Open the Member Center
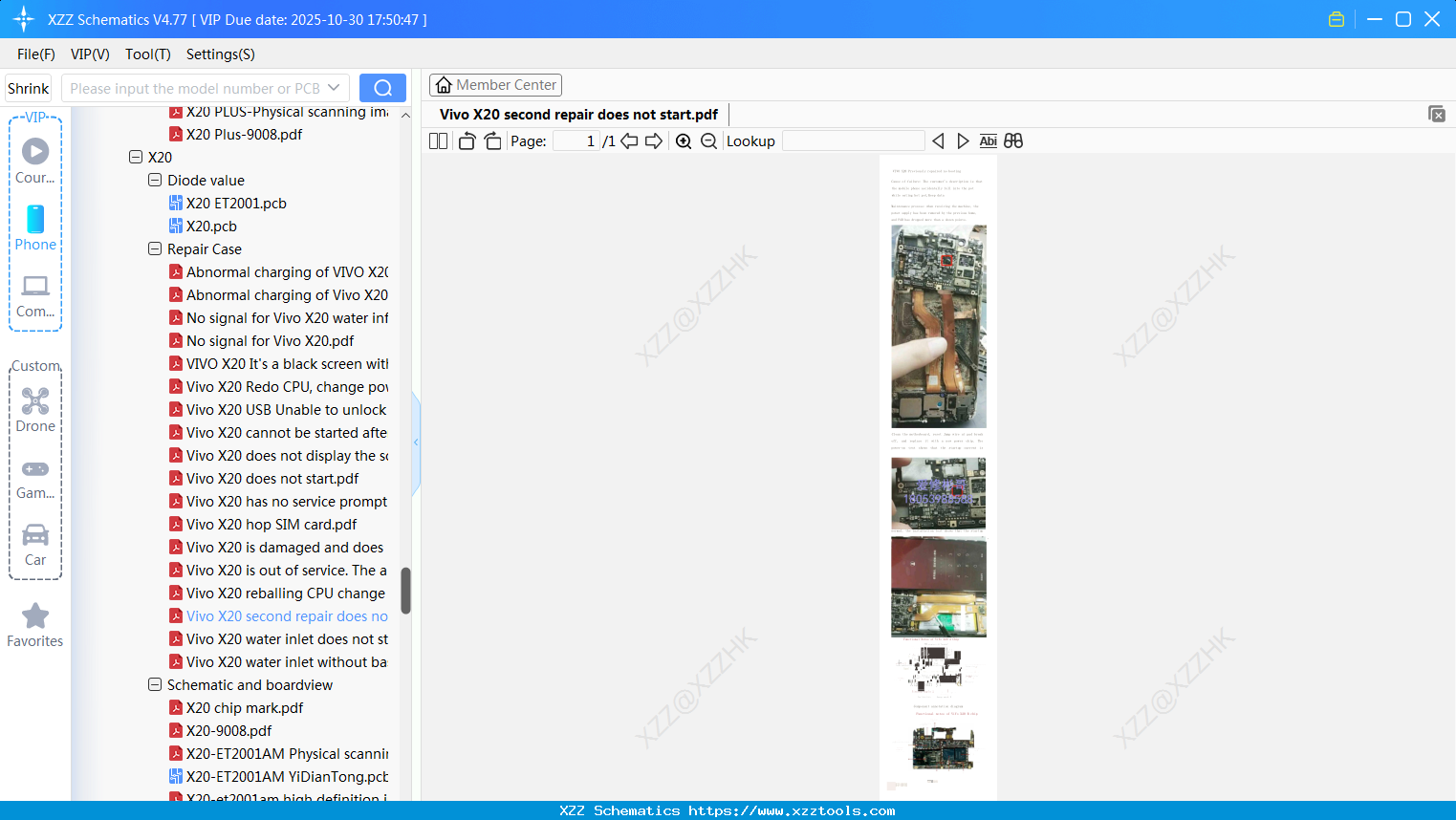Screen dimensions: 1456x820 (495, 85)
